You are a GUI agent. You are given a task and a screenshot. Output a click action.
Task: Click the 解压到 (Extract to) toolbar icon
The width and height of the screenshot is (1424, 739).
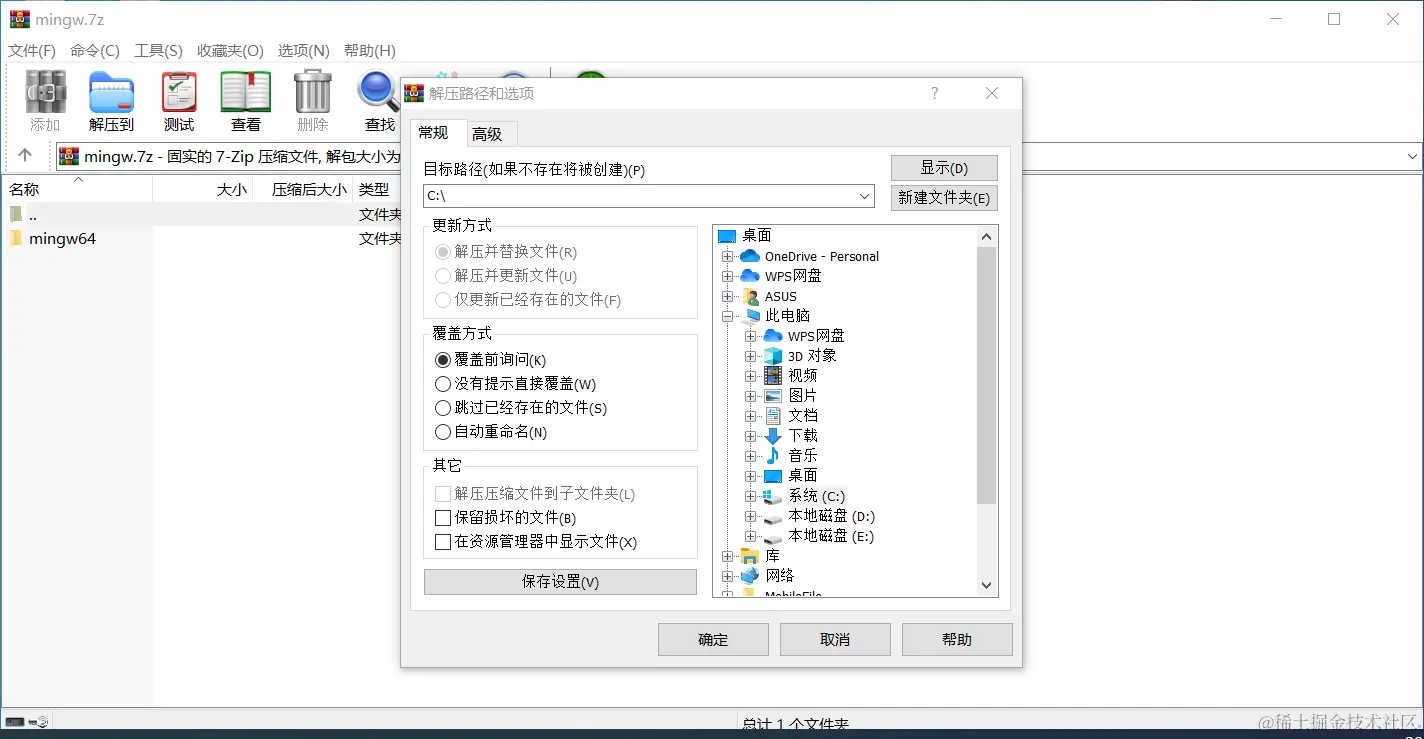pyautogui.click(x=111, y=100)
